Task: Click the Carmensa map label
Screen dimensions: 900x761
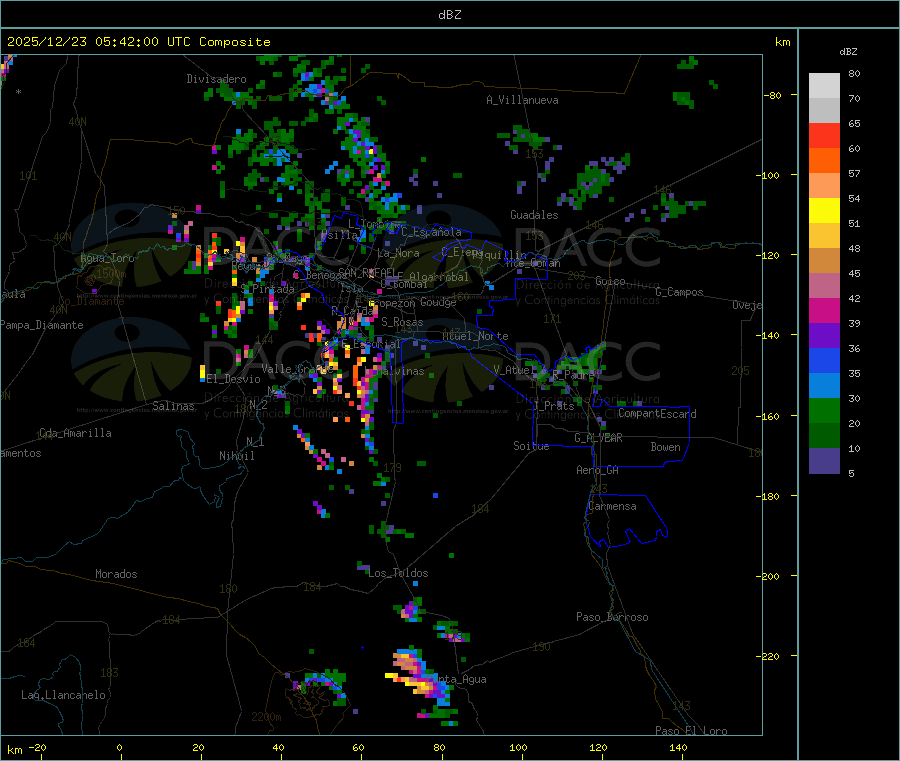Action: 612,506
